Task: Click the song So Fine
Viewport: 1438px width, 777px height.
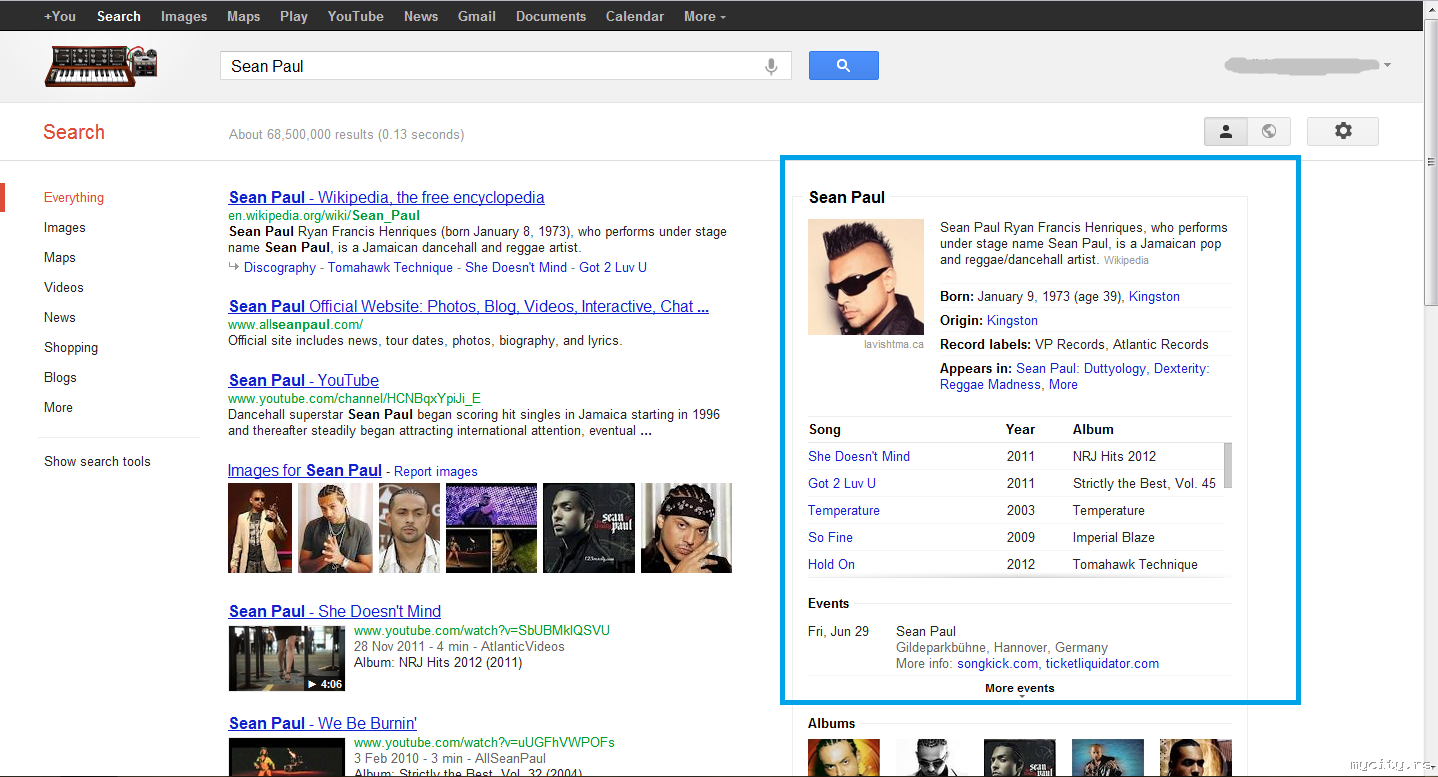Action: coord(830,537)
